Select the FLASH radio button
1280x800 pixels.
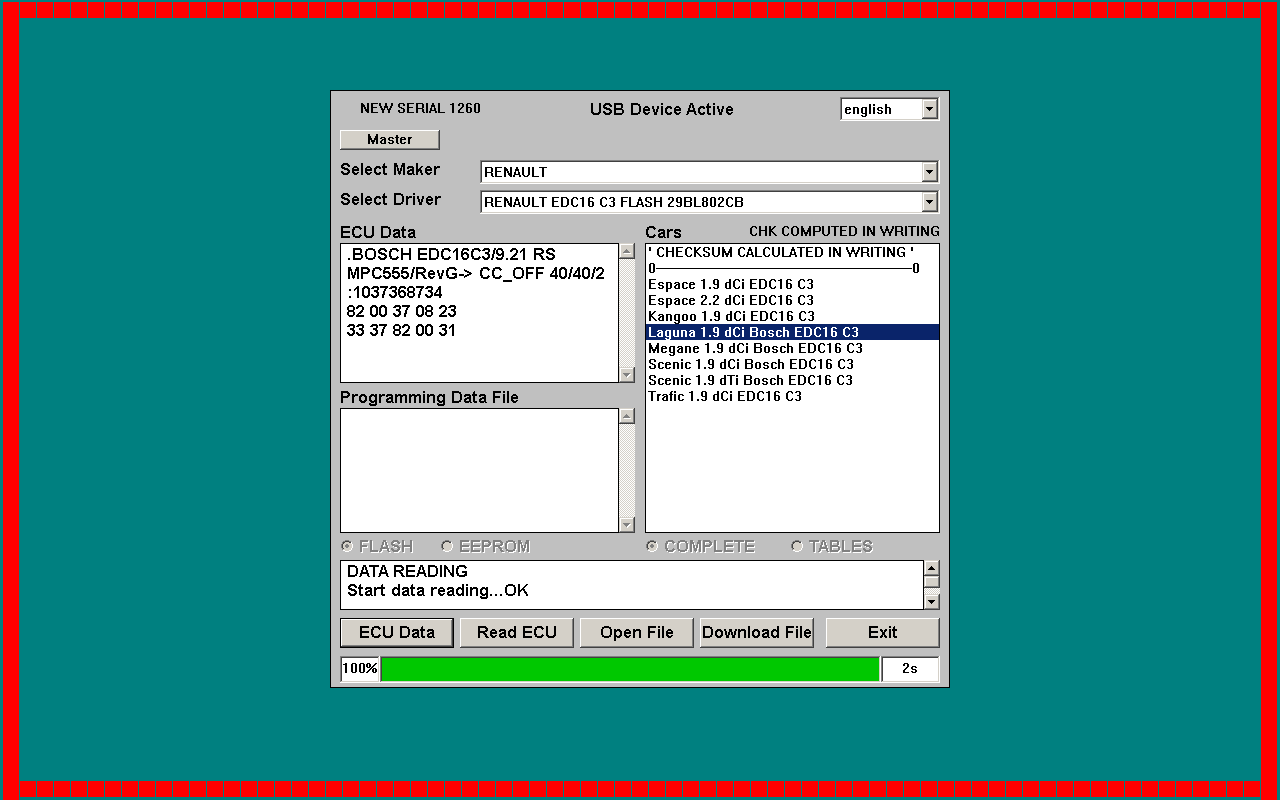tap(347, 546)
